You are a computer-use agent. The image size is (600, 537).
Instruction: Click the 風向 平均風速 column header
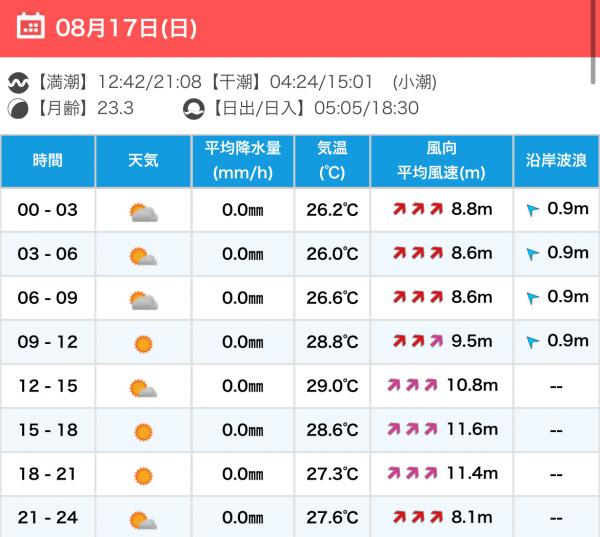(x=441, y=161)
